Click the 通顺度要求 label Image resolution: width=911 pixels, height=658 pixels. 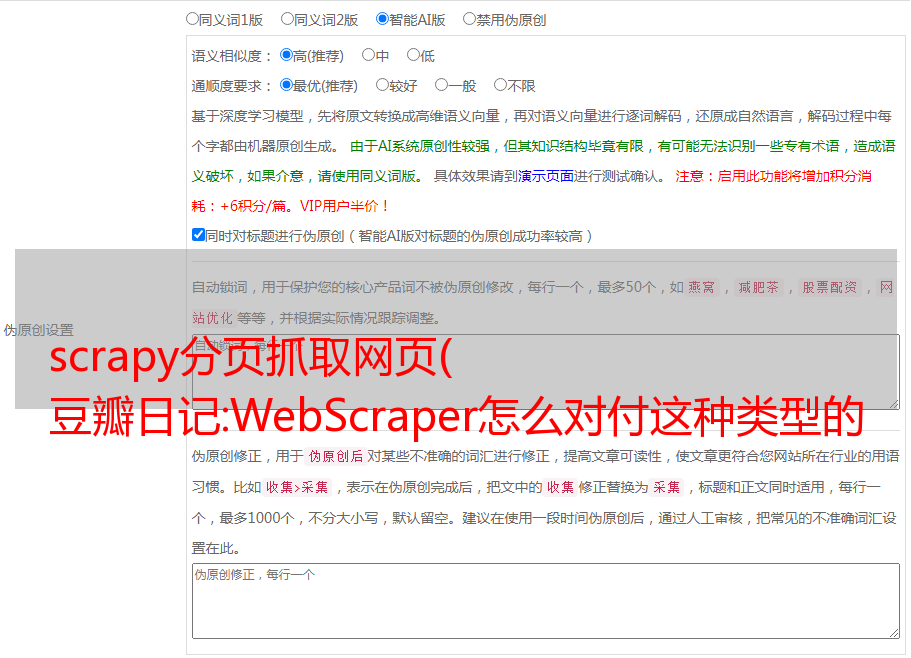(232, 86)
